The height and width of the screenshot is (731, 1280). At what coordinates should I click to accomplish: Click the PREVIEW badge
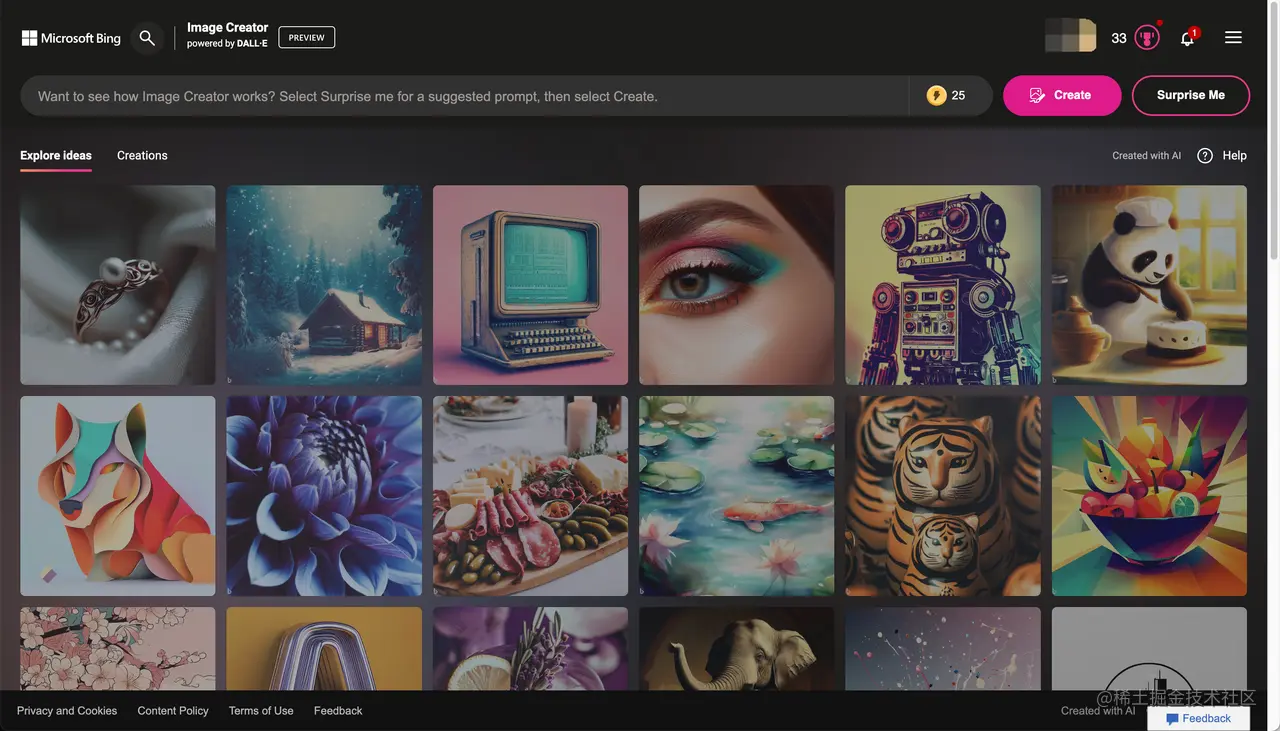[x=306, y=38]
